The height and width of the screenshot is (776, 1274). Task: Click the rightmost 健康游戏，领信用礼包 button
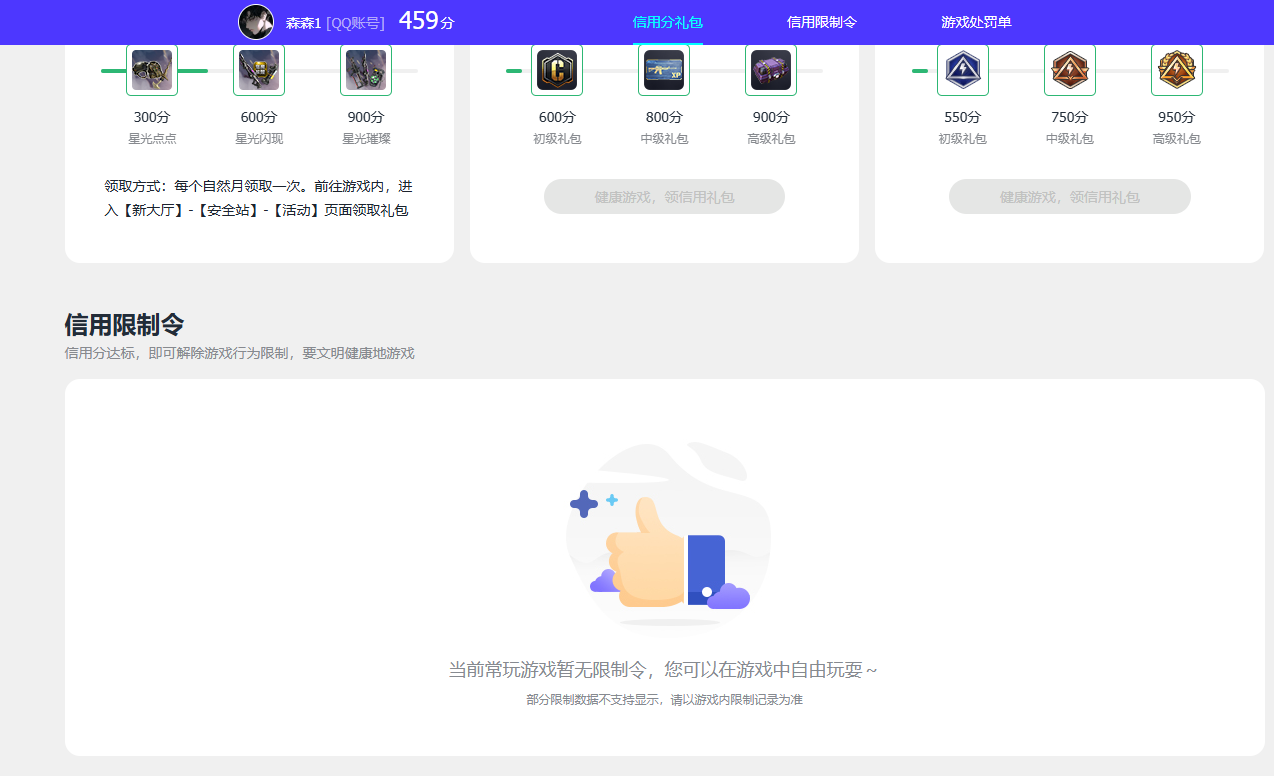[1069, 196]
